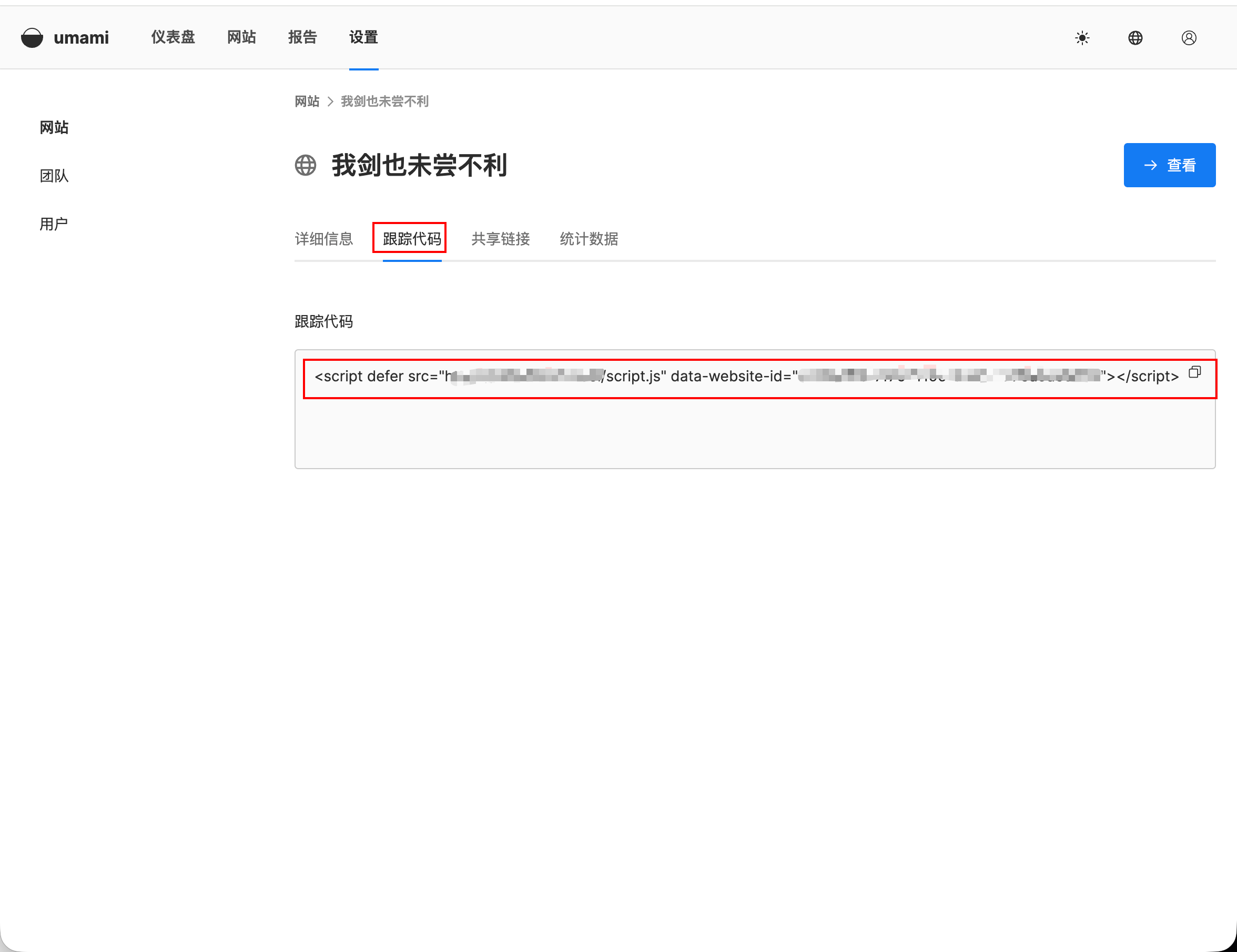Open the 报告 reports nav item

point(302,37)
